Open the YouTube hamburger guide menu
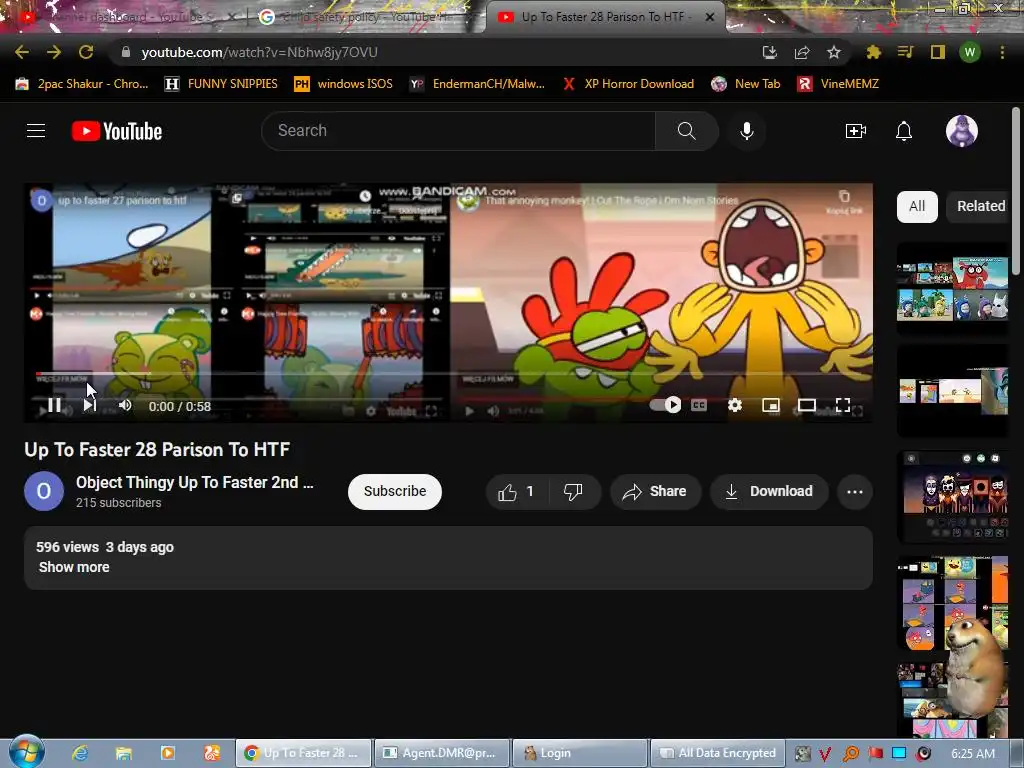Image resolution: width=1024 pixels, height=768 pixels. click(x=36, y=131)
